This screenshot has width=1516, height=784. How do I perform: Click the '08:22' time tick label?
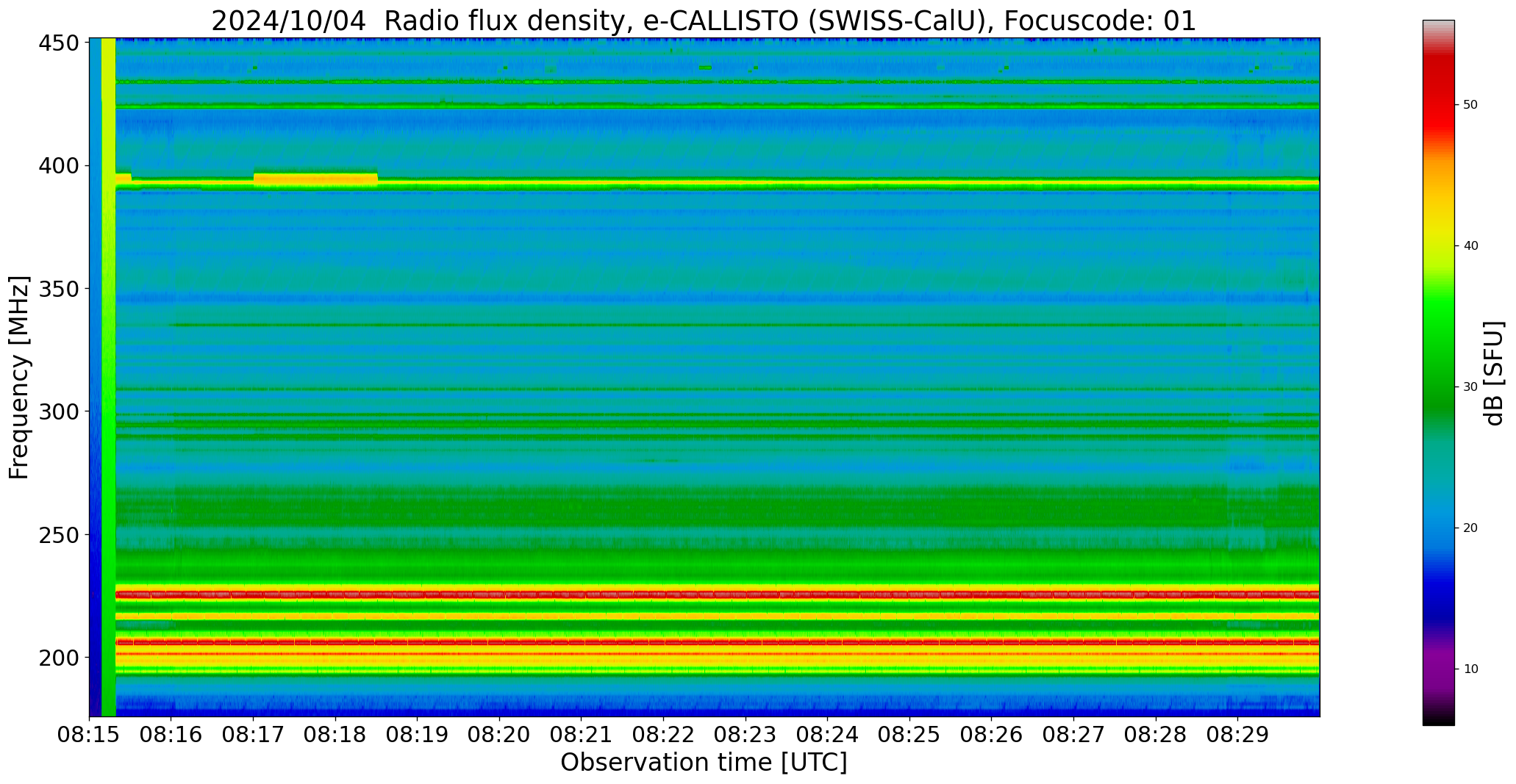tap(664, 735)
